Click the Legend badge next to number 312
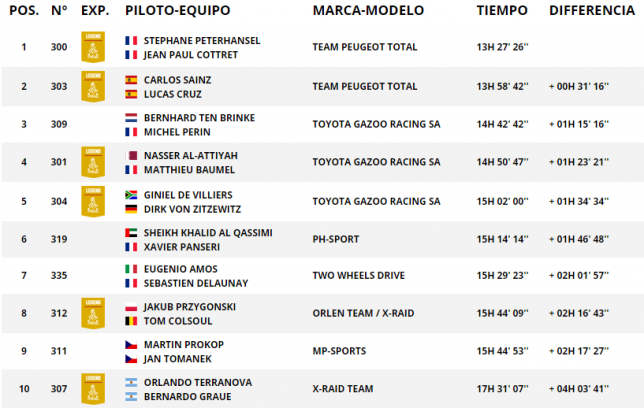Image resolution: width=644 pixels, height=408 pixels. [x=93, y=313]
